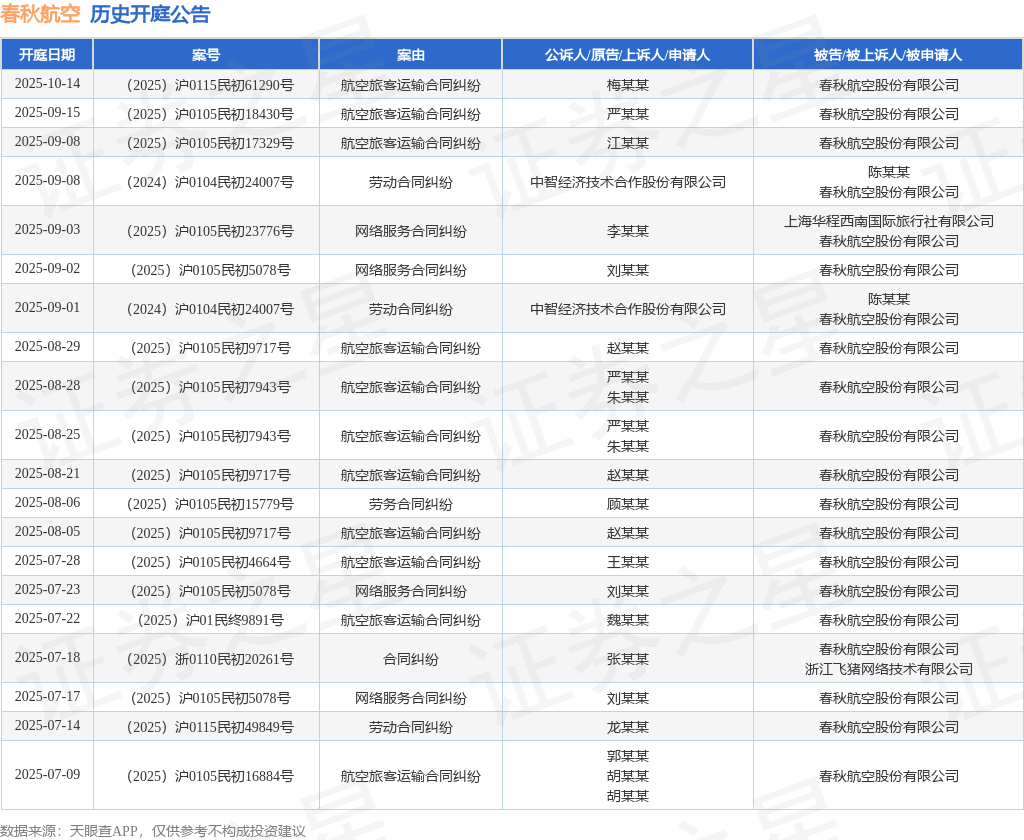
Task: Select case number 沪0105民初18430号
Action: tap(210, 114)
